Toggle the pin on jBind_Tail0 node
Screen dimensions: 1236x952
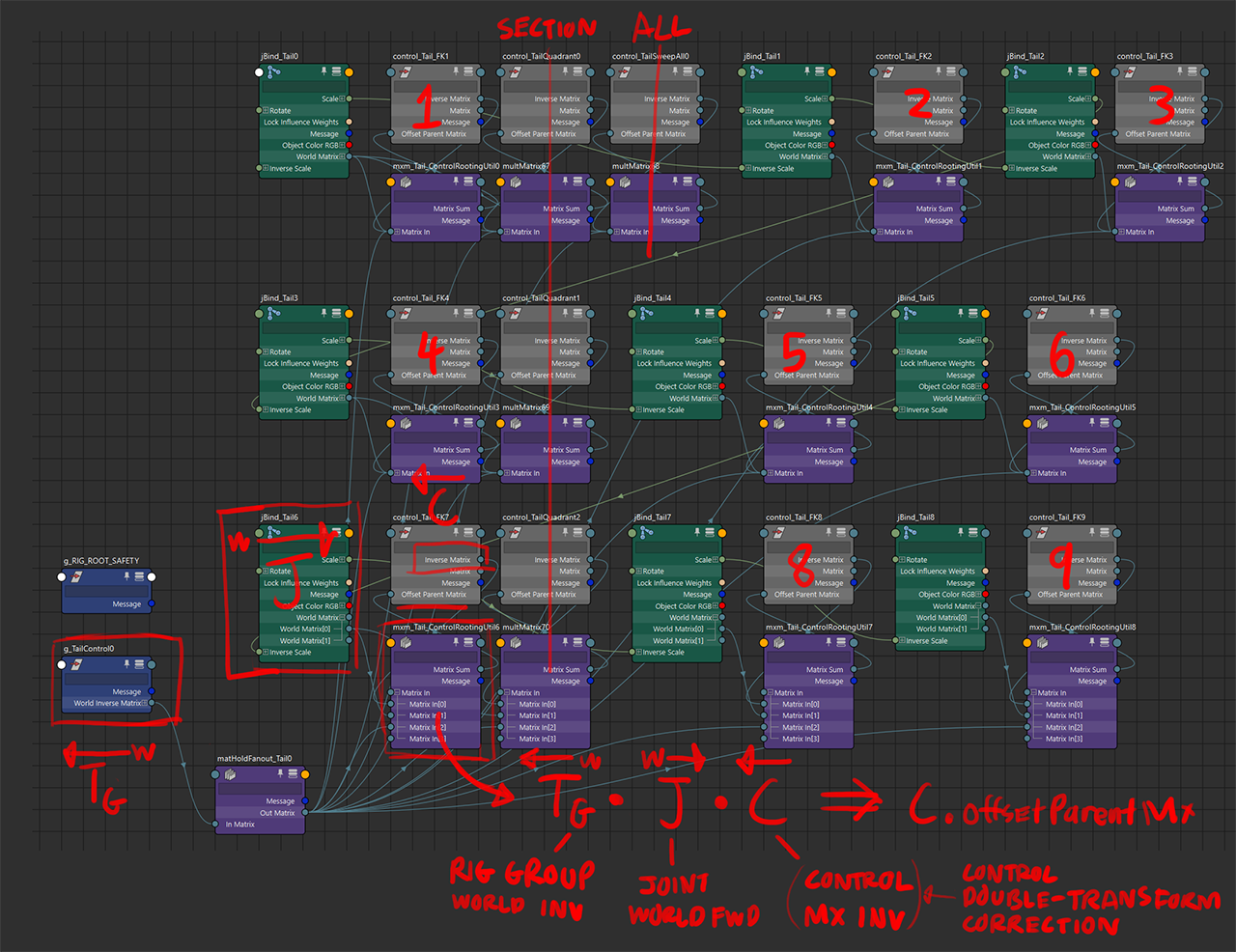point(323,72)
